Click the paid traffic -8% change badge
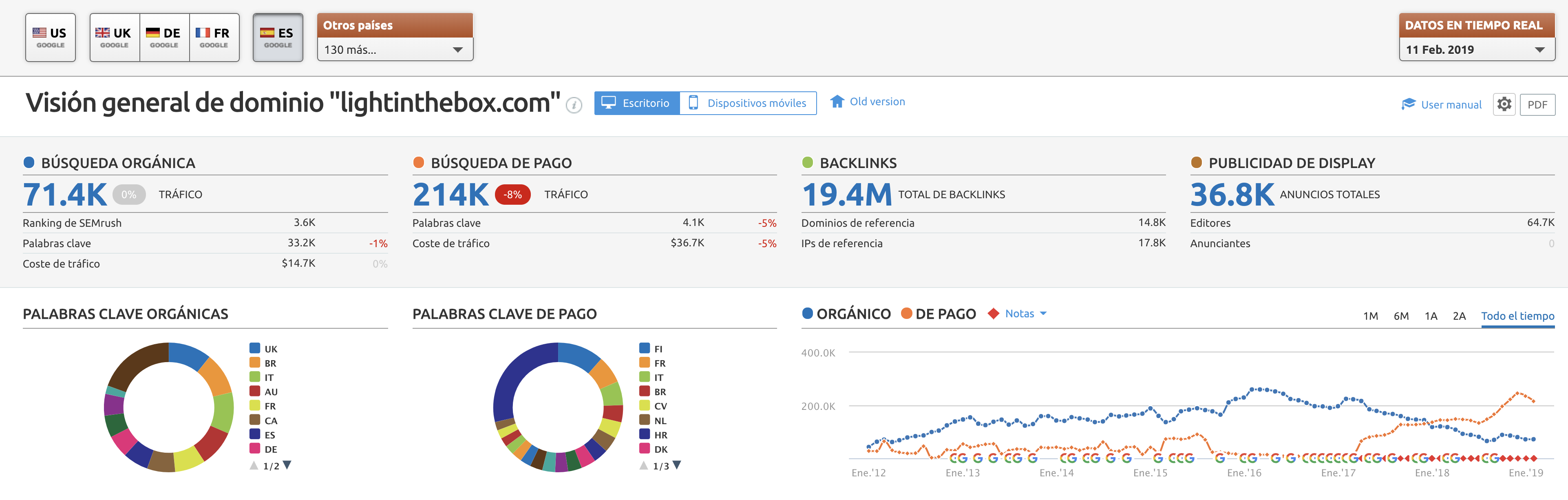This screenshot has width=1568, height=500. pyautogui.click(x=512, y=194)
